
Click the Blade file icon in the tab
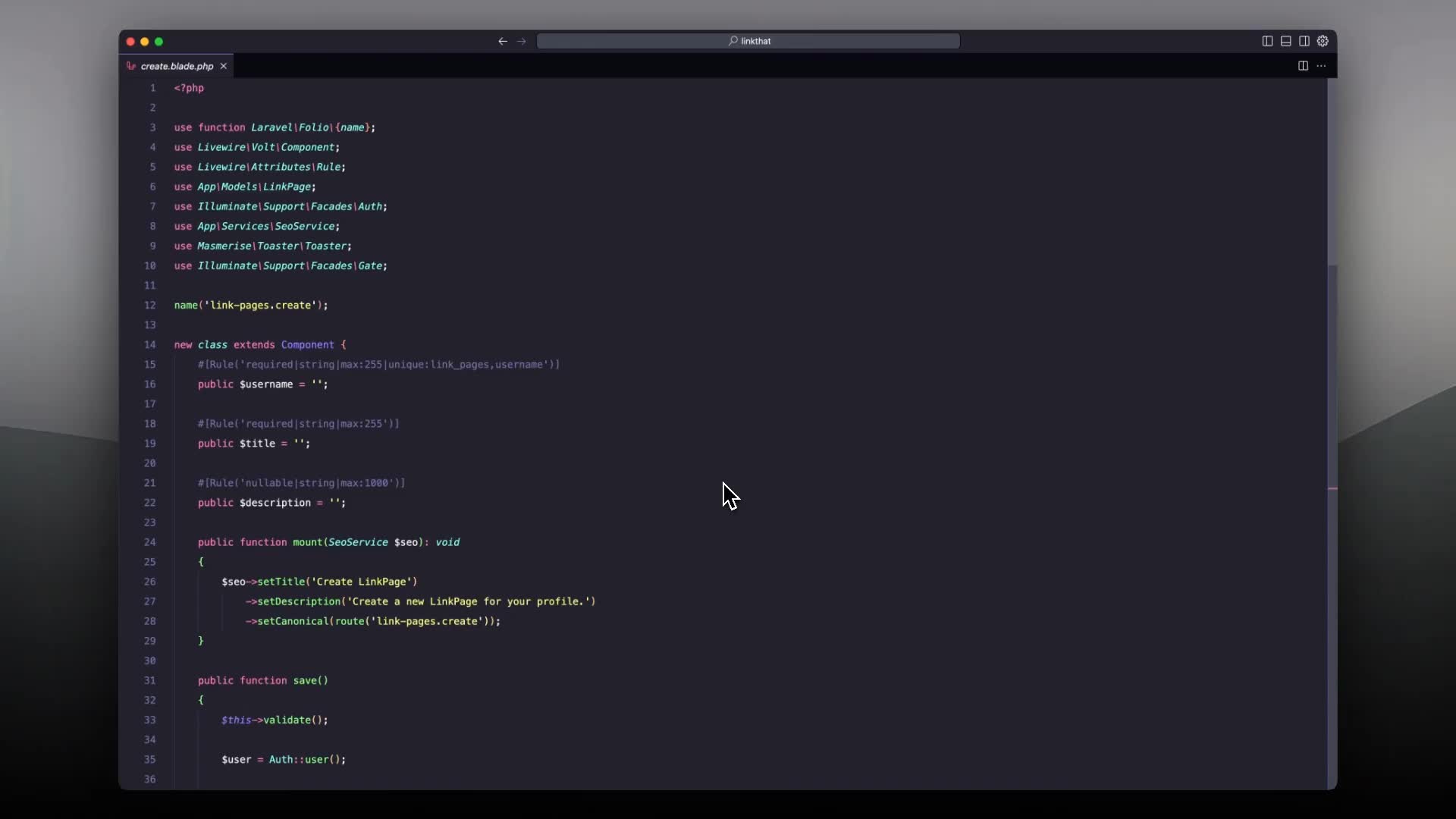pyautogui.click(x=131, y=66)
